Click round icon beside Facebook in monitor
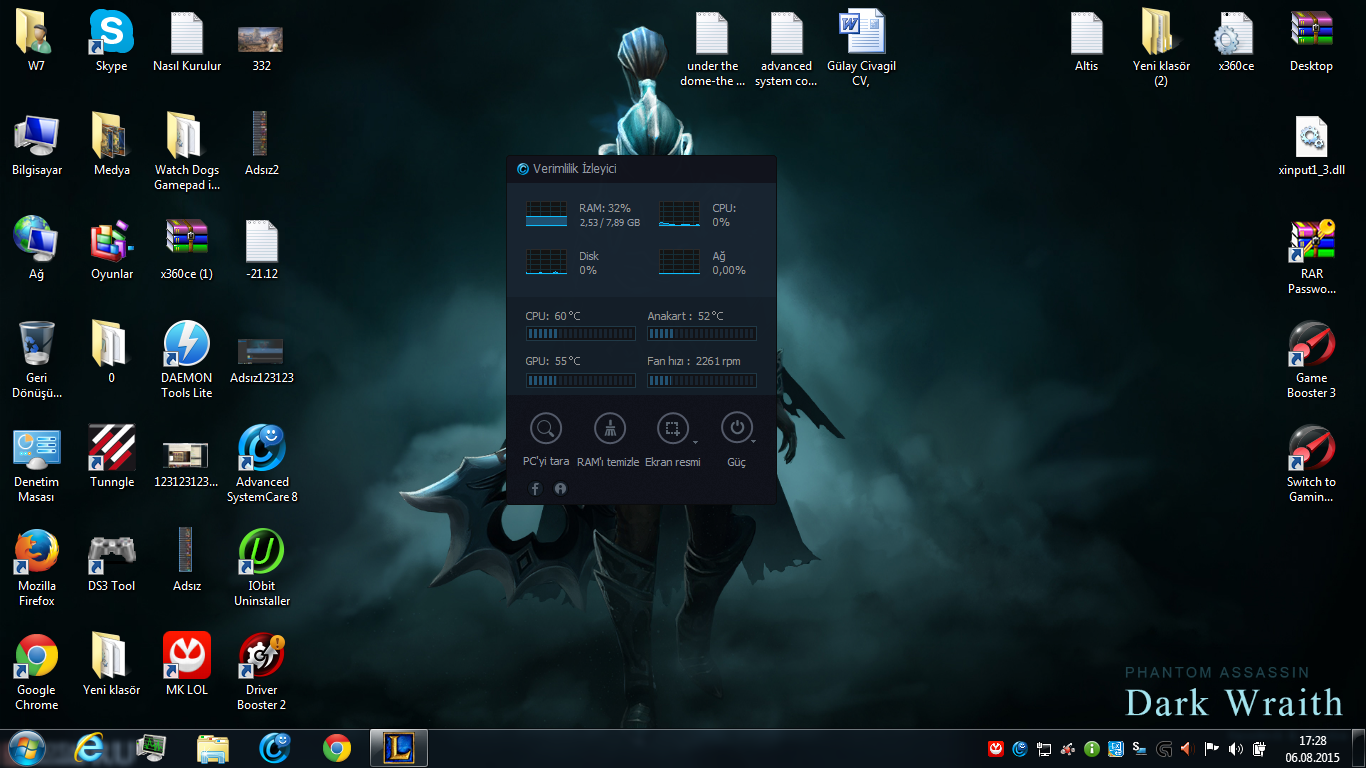Image resolution: width=1366 pixels, height=768 pixels. tap(560, 488)
